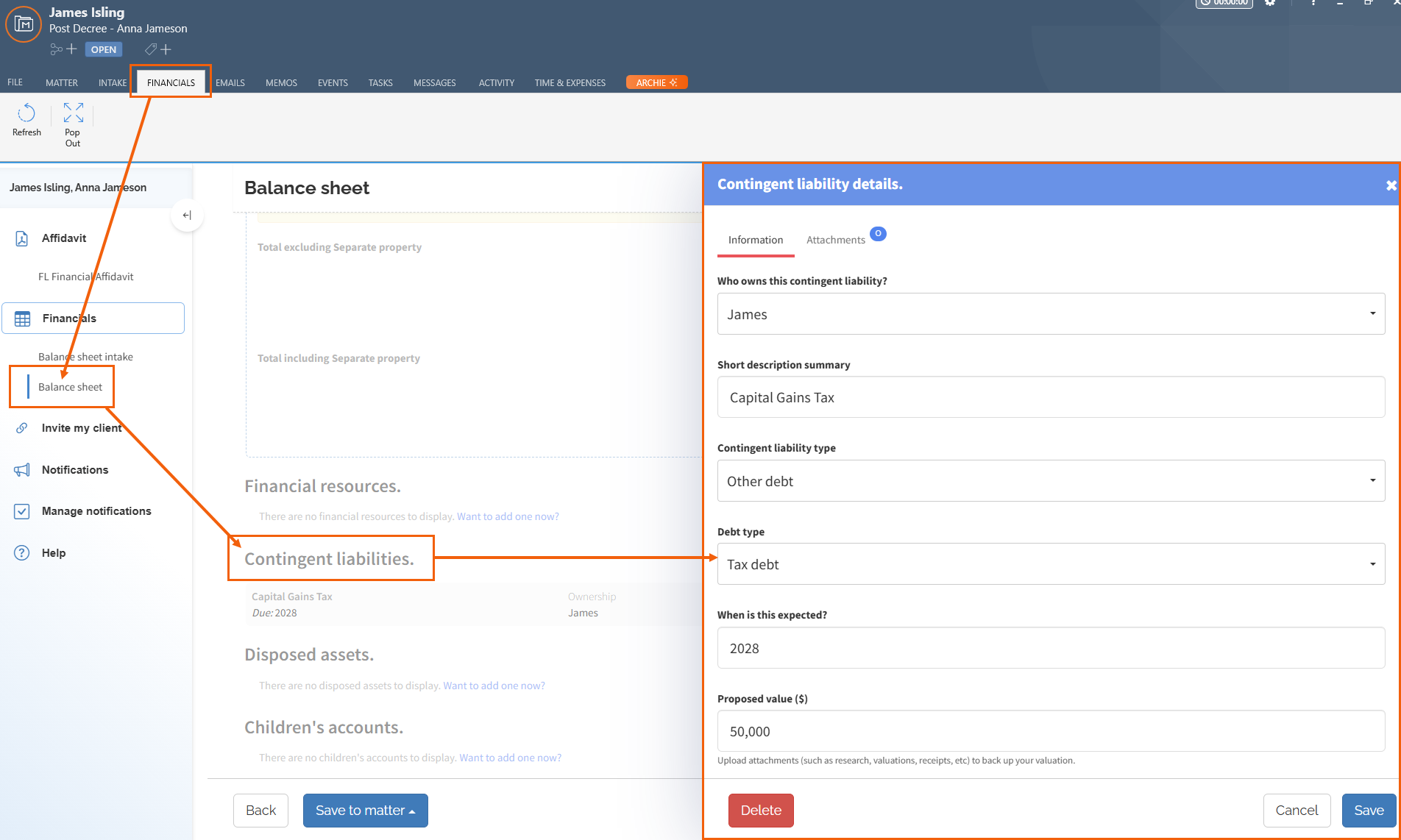The image size is (1401, 840).
Task: Click the Pop Out icon
Action: point(73,113)
